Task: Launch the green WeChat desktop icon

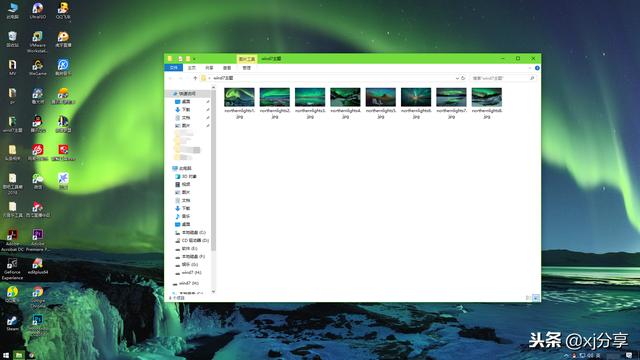Action: (x=38, y=181)
